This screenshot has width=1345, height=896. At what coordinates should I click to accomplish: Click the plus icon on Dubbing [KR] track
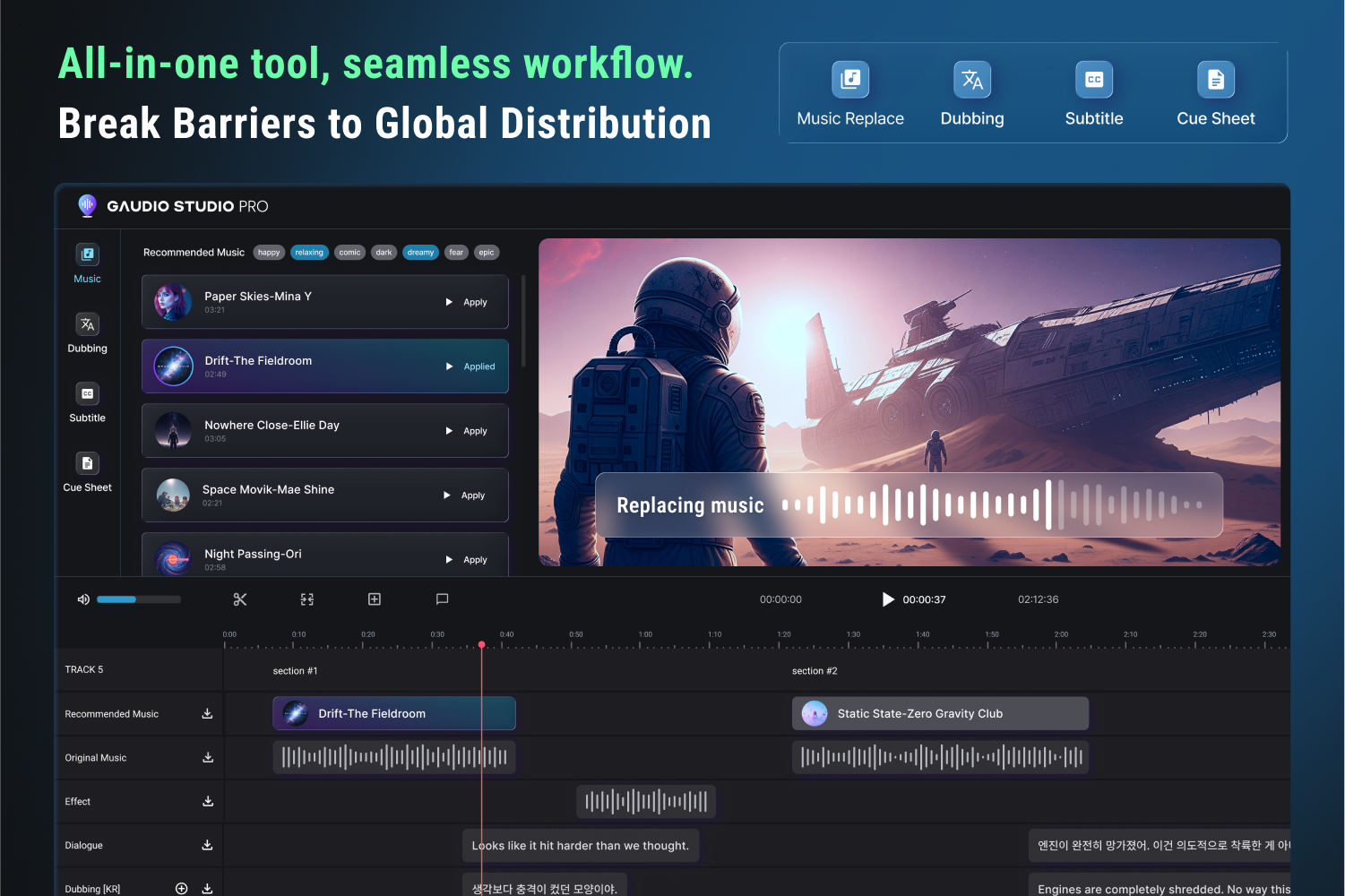point(182,889)
